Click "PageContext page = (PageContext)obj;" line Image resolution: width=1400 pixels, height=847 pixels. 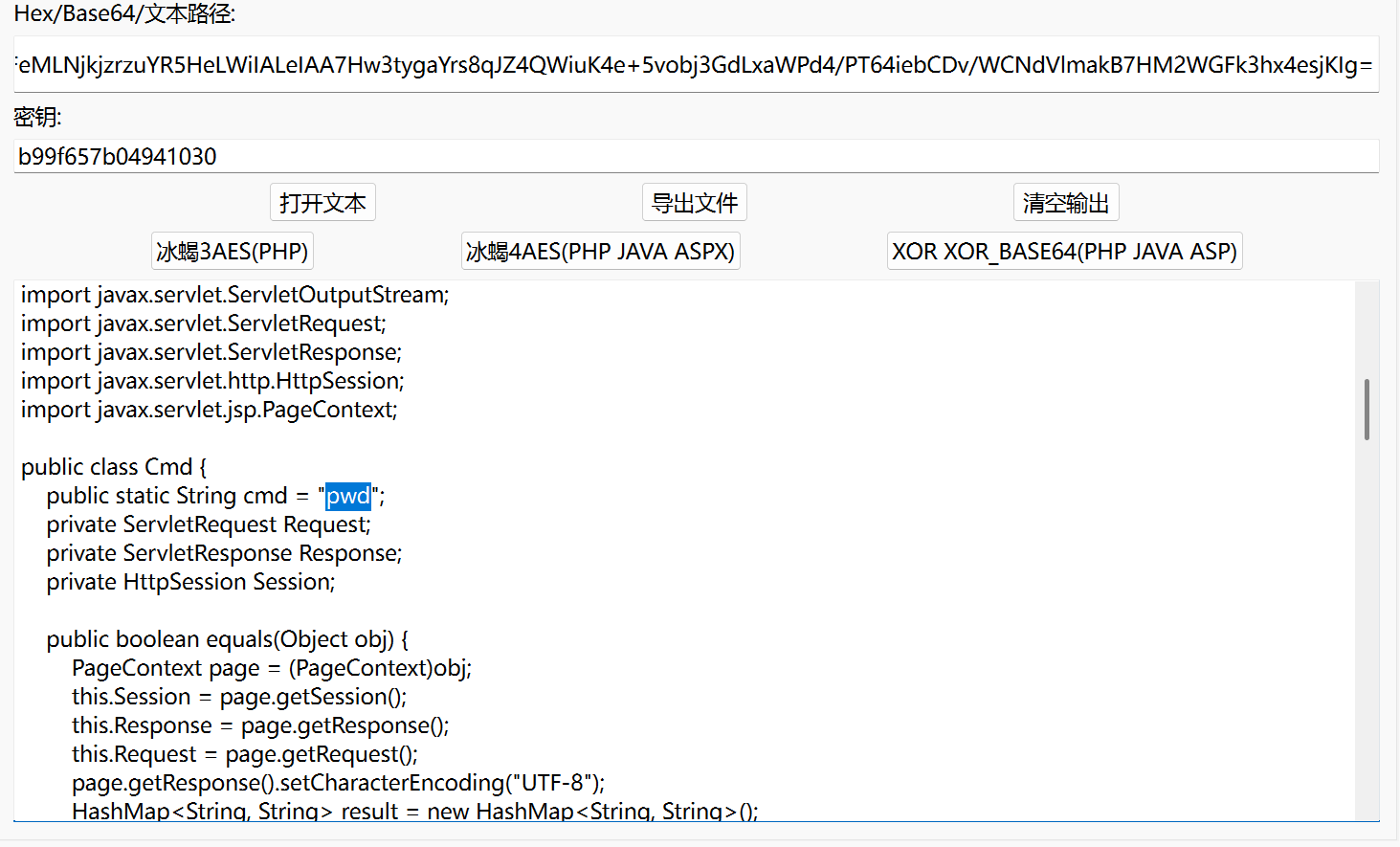click(272, 668)
